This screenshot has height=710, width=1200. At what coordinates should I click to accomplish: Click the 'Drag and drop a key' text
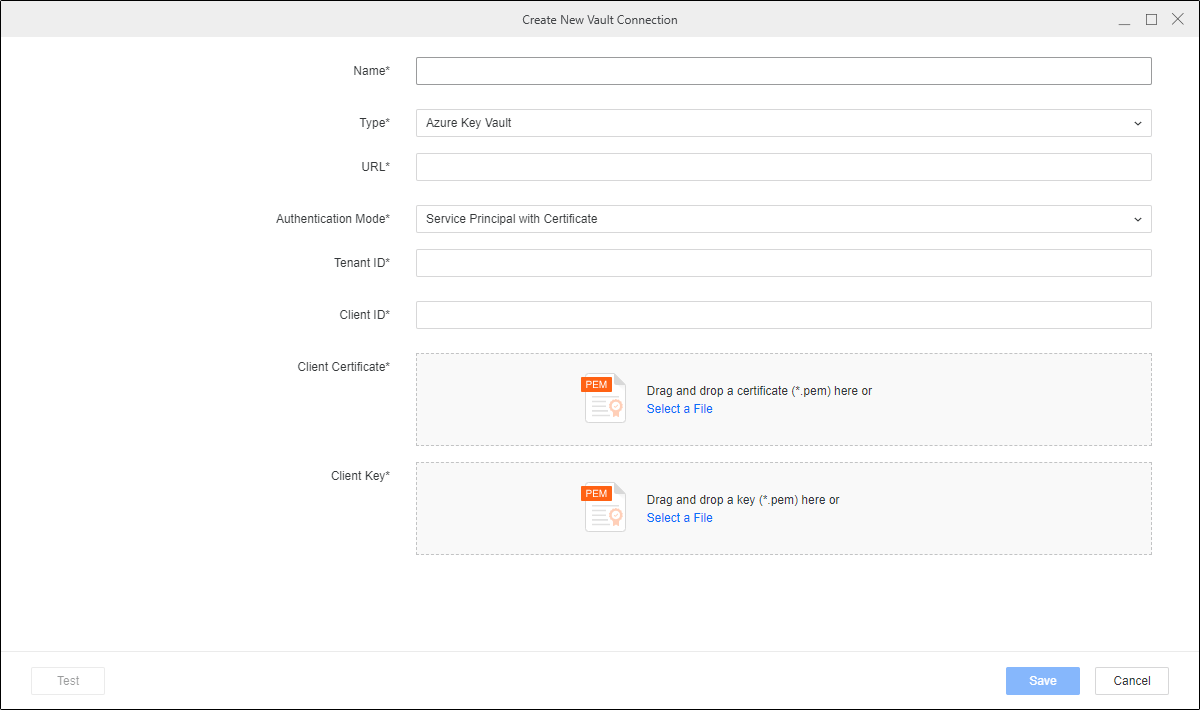[x=742, y=500]
